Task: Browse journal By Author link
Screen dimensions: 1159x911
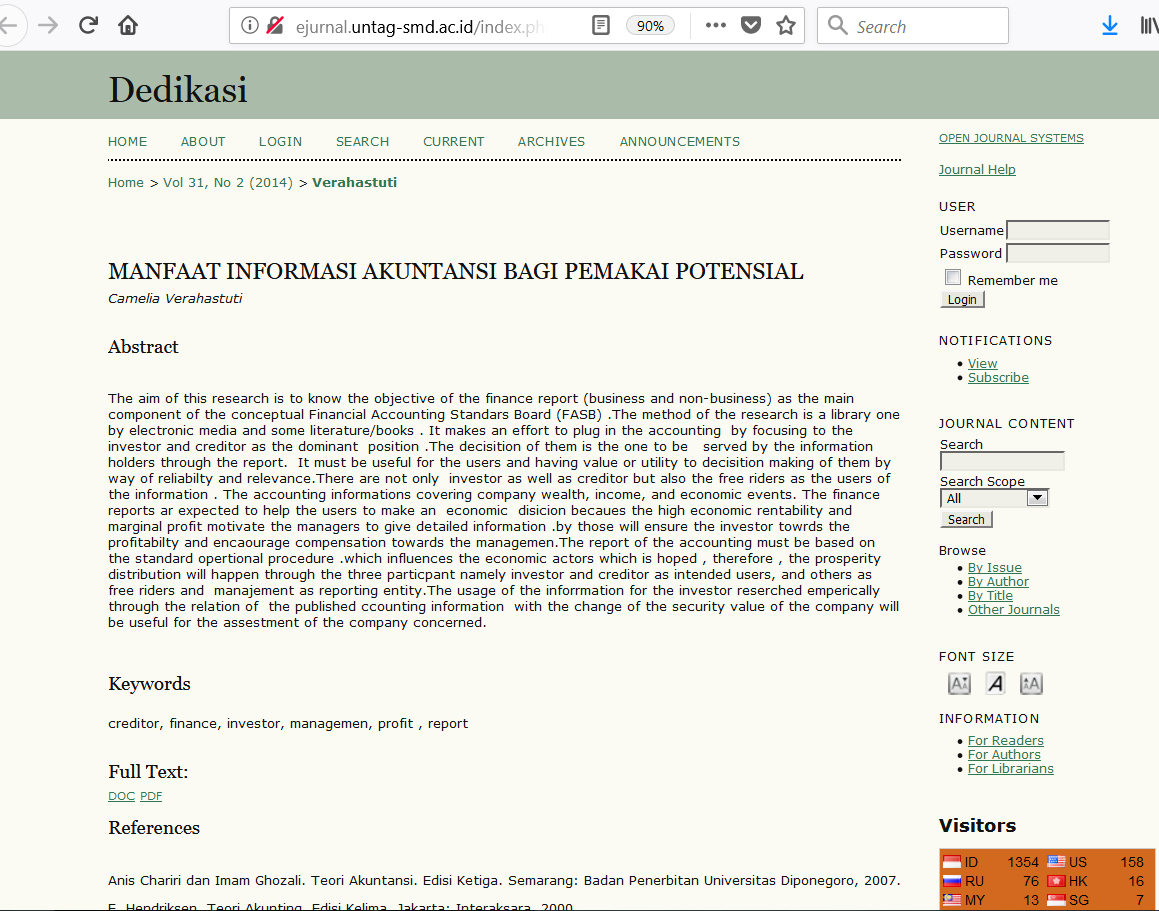Action: coord(998,582)
